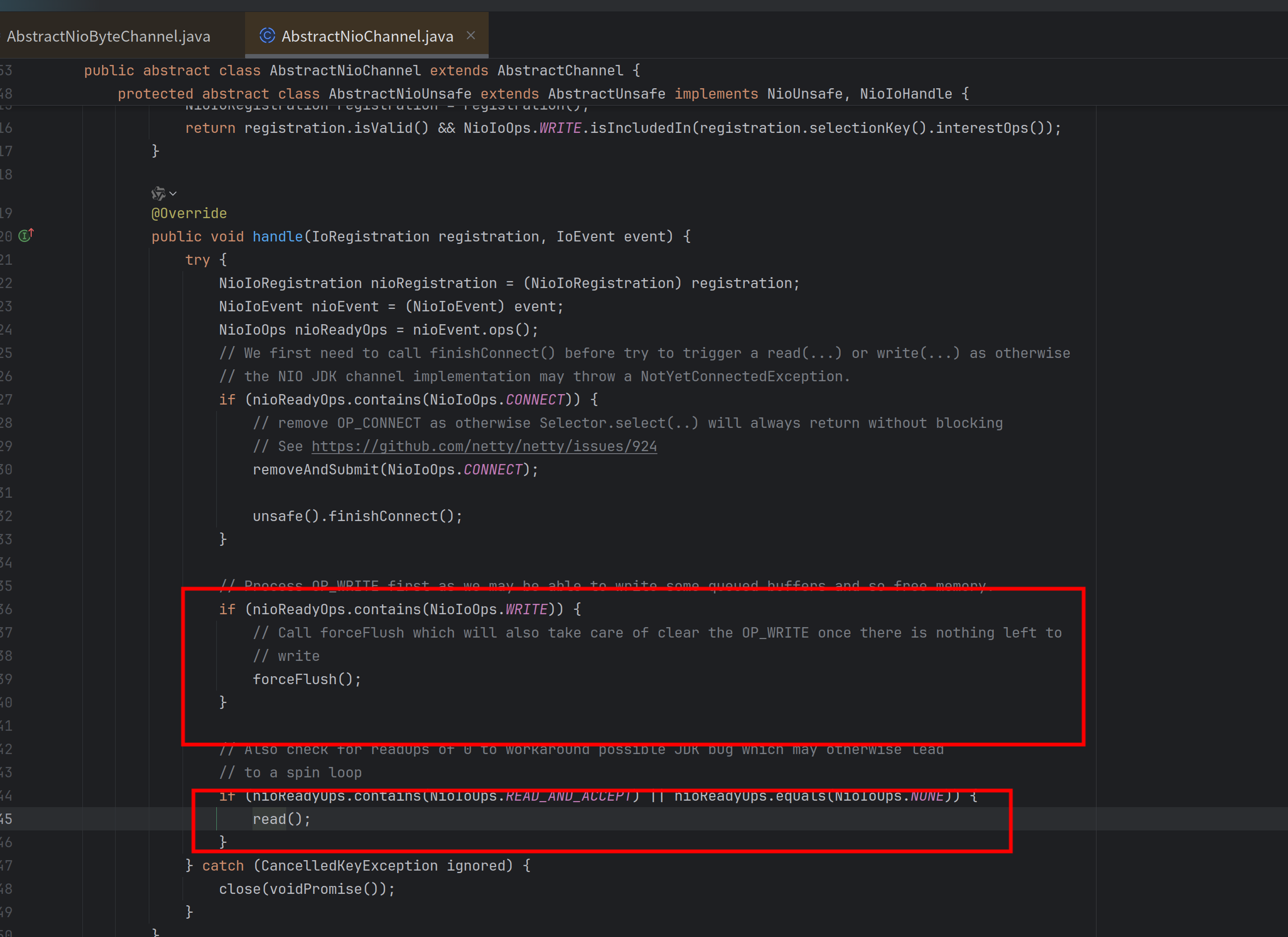This screenshot has width=1288, height=937.
Task: Click unsafe().finishConnect(); line
Action: coord(358,516)
